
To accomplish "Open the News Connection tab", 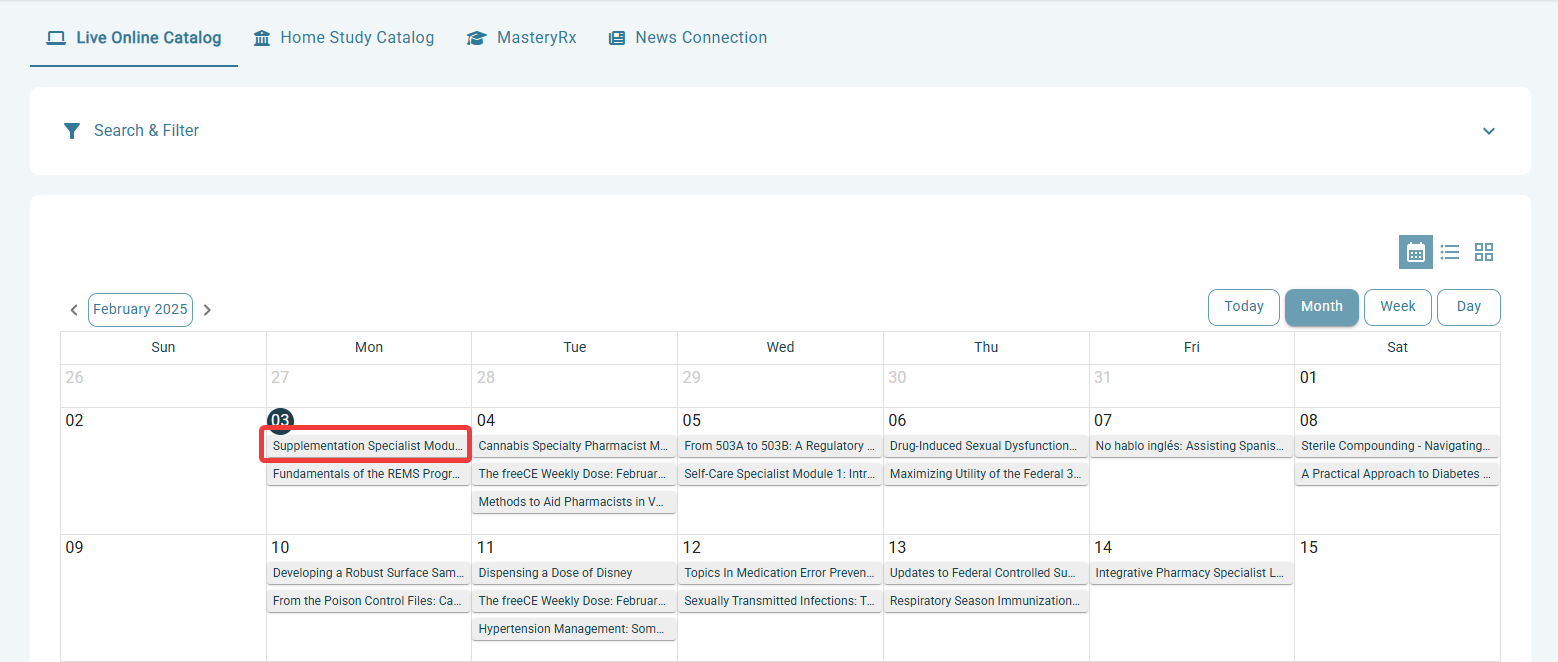I will coord(687,38).
